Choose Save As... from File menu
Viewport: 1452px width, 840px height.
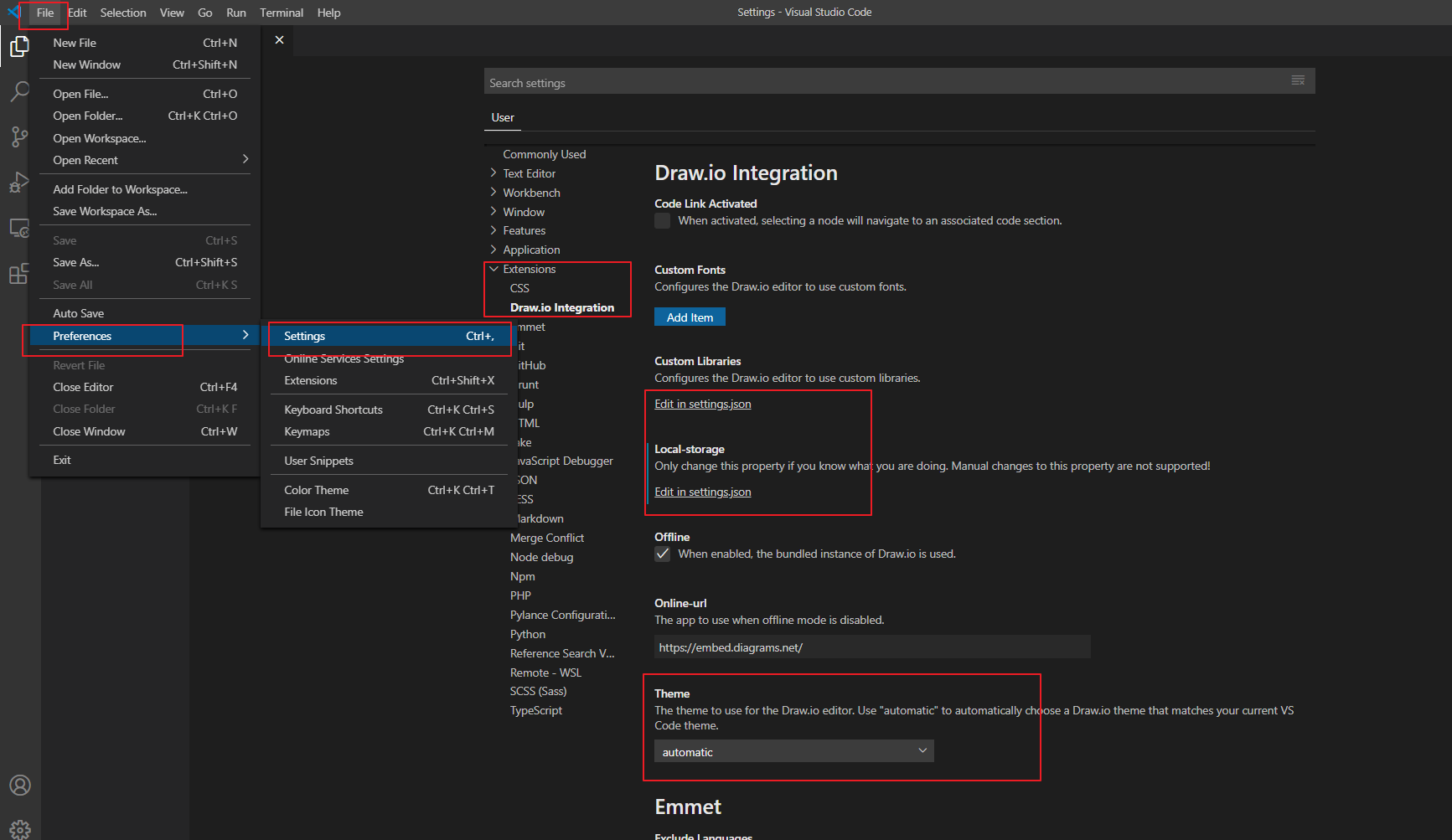[144, 262]
